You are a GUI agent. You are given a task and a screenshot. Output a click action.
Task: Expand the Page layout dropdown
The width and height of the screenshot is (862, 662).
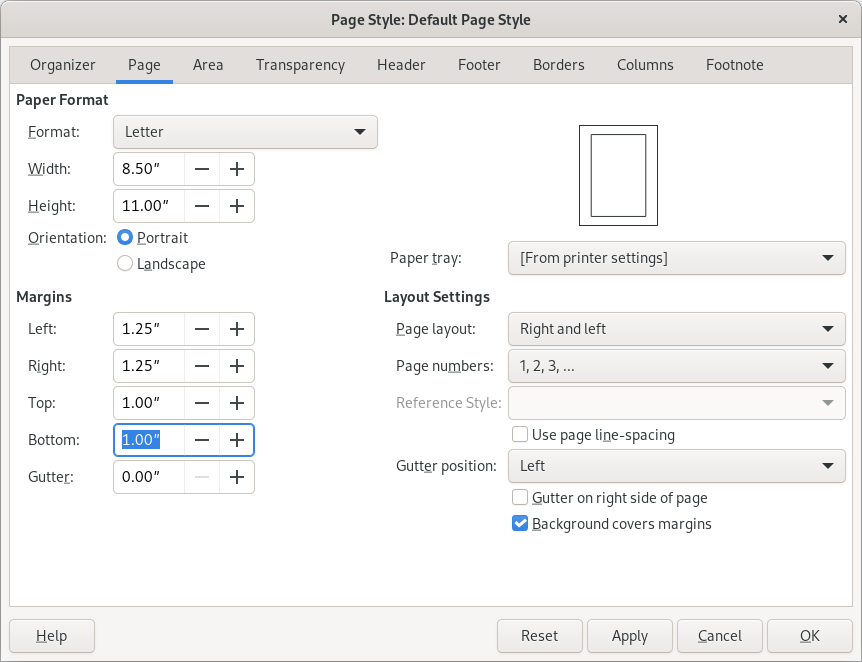[676, 329]
